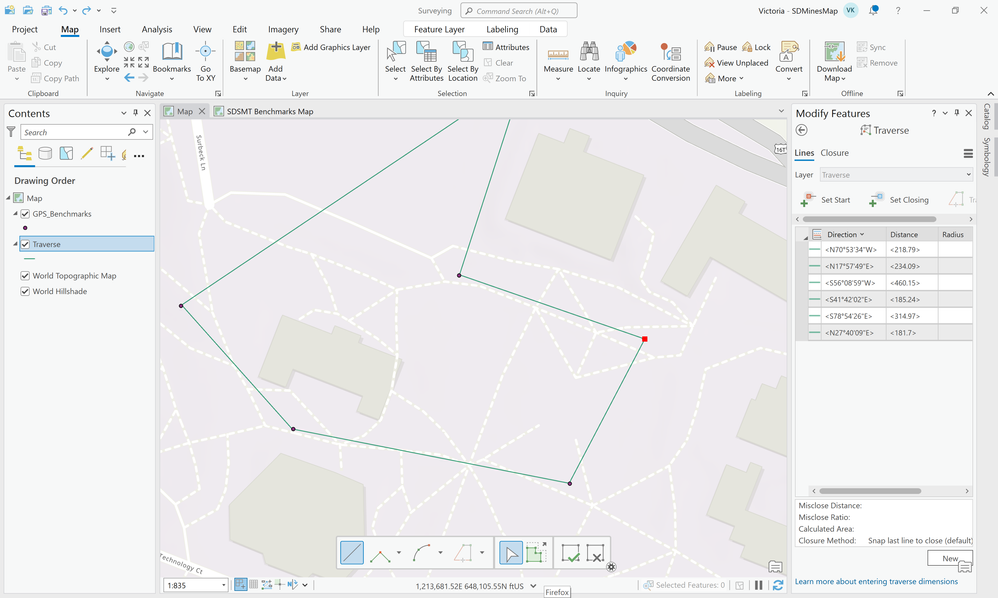Toggle Lock labels
The image size is (998, 598).
pyautogui.click(x=756, y=47)
